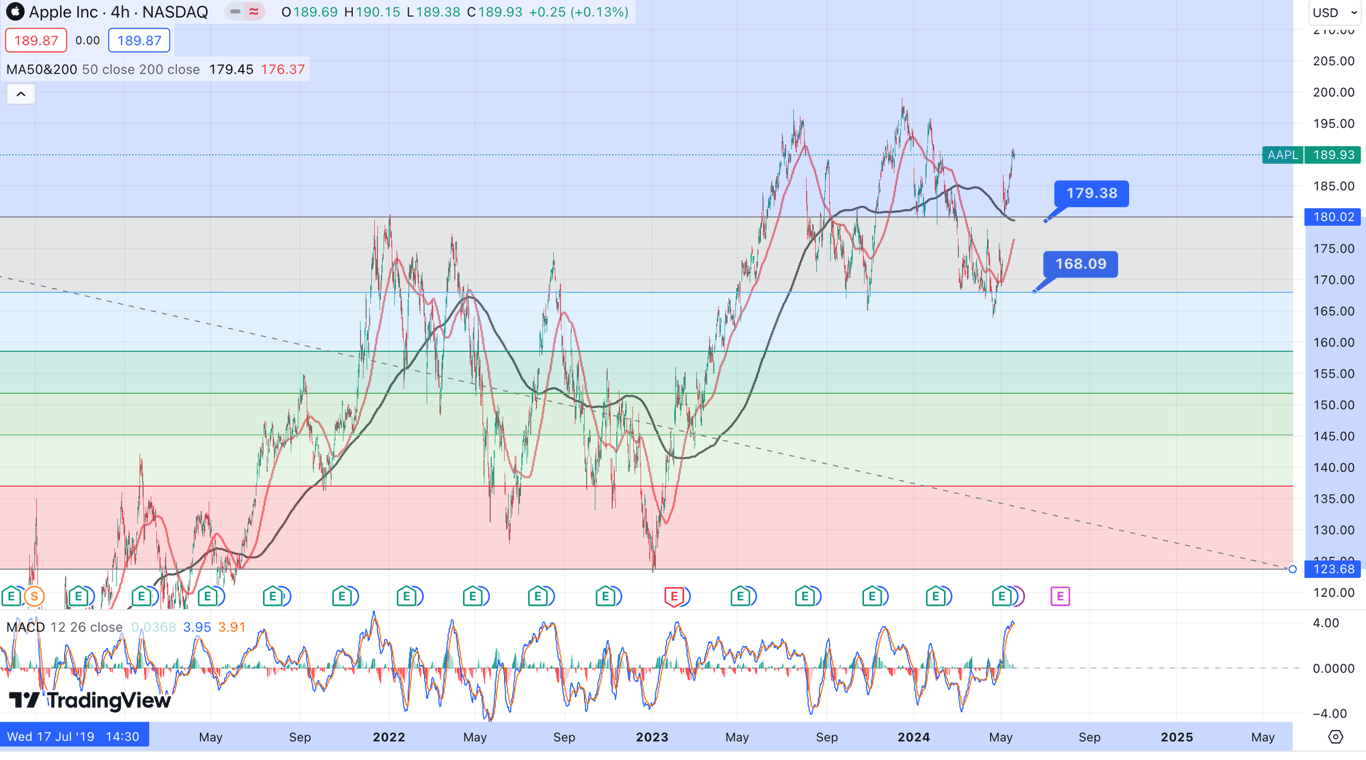This screenshot has height=760, width=1366.
Task: Click the Apple logo symbol icon
Action: 15,12
